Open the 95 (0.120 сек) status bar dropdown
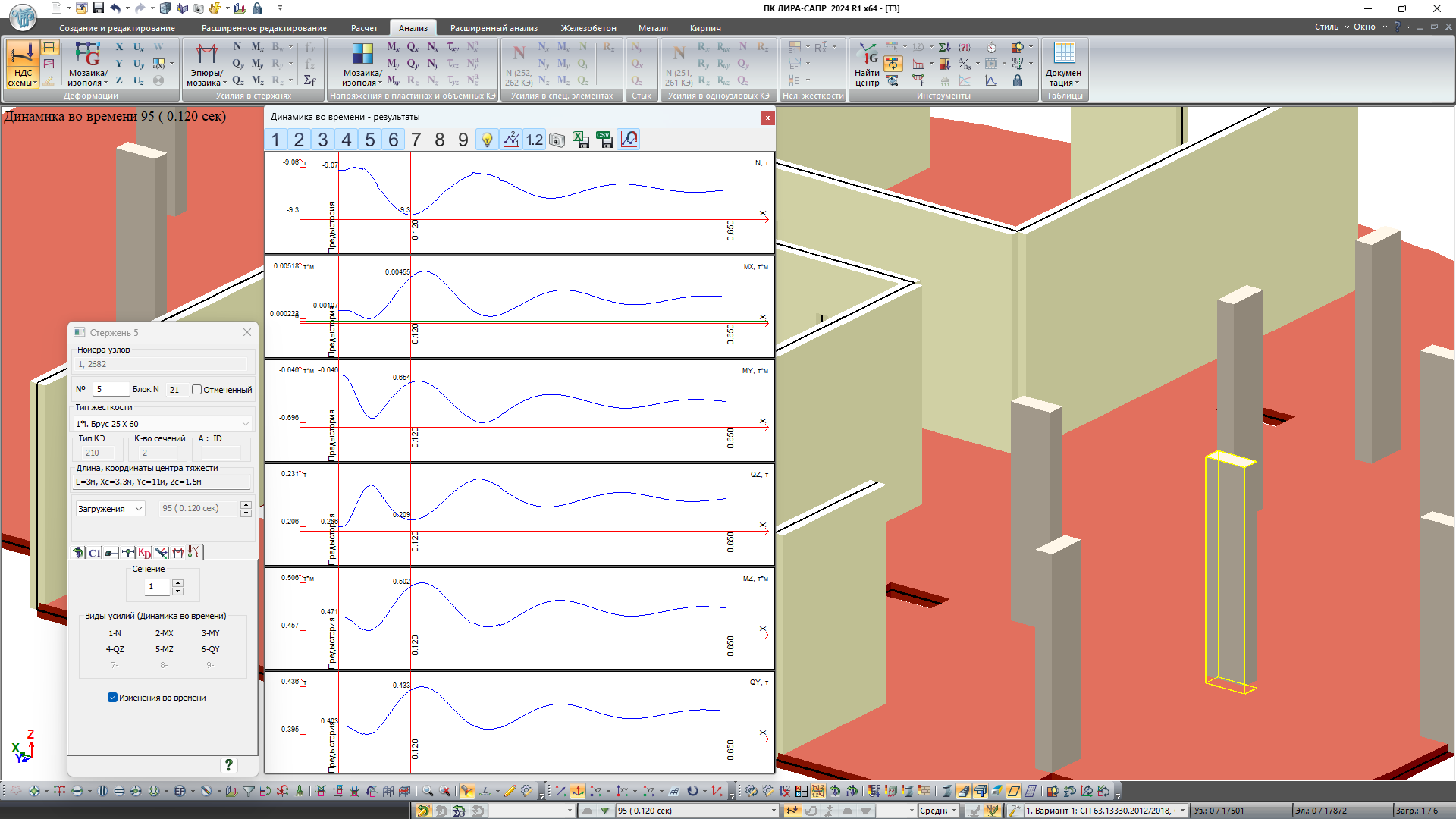Screen dimensions: 1456x819 tap(773, 811)
